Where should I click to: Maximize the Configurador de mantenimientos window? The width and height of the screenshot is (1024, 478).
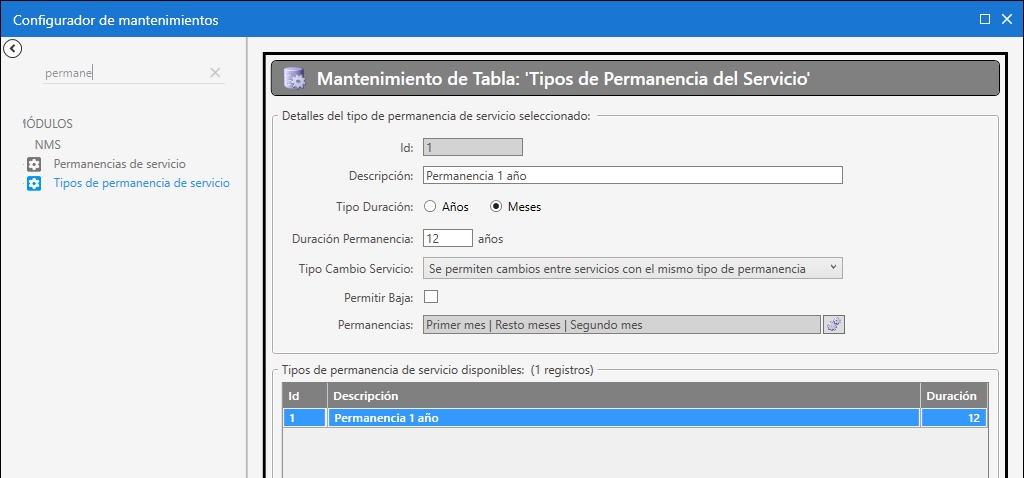(x=985, y=20)
